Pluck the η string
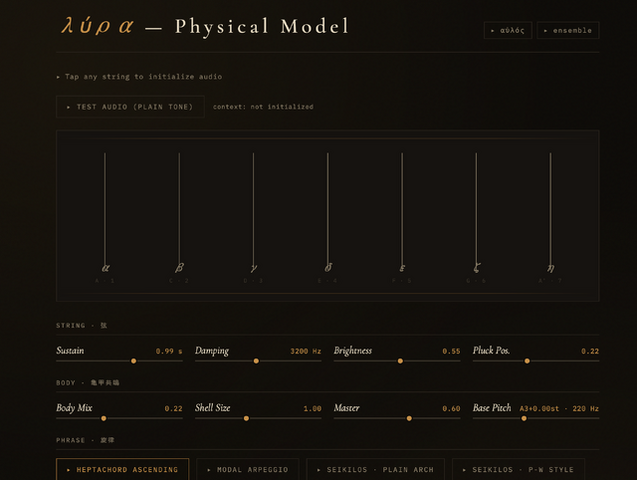This screenshot has width=637, height=480. pyautogui.click(x=550, y=211)
